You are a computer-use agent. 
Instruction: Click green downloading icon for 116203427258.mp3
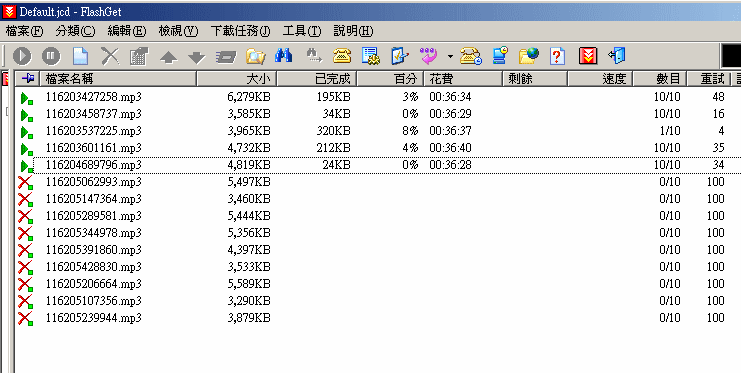tap(27, 98)
